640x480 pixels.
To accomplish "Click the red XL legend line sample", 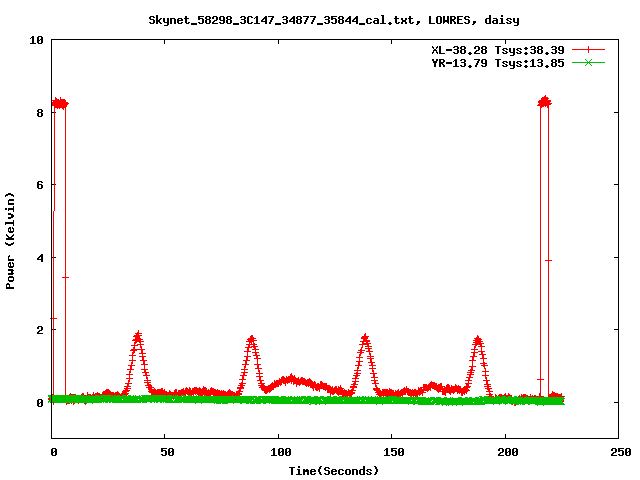I will tap(588, 50).
